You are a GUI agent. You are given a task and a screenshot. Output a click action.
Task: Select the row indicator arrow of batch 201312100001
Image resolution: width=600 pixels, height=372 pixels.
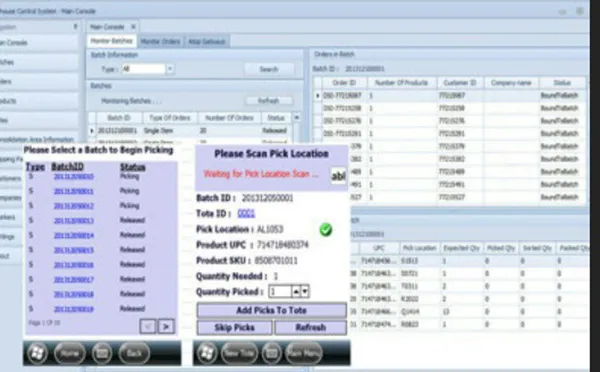point(92,131)
